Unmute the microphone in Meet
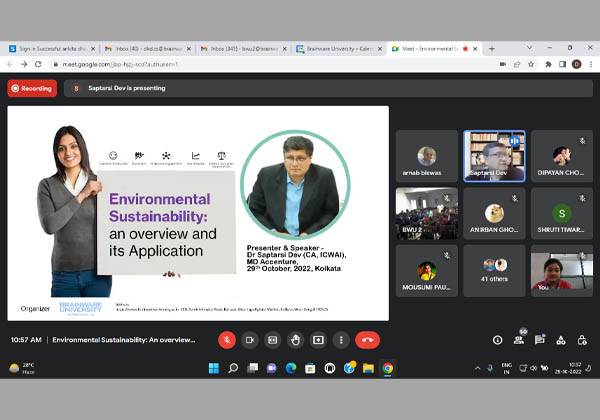The height and width of the screenshot is (420, 600). click(x=227, y=340)
